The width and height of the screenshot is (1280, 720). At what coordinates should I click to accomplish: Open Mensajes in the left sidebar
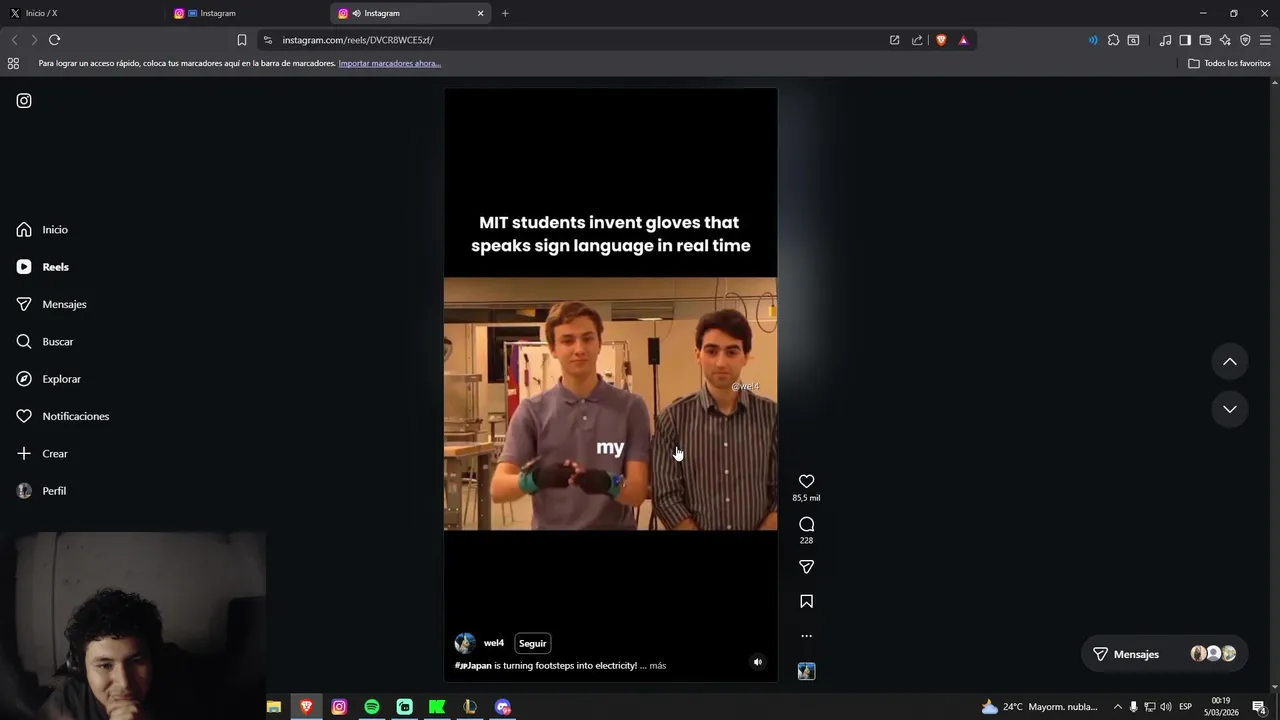point(51,304)
